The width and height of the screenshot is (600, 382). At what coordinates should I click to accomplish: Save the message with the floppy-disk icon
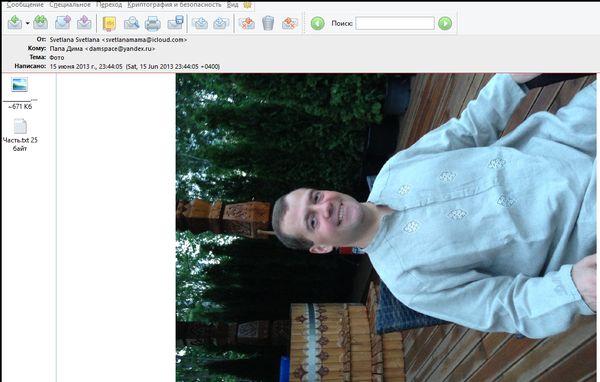(x=176, y=23)
